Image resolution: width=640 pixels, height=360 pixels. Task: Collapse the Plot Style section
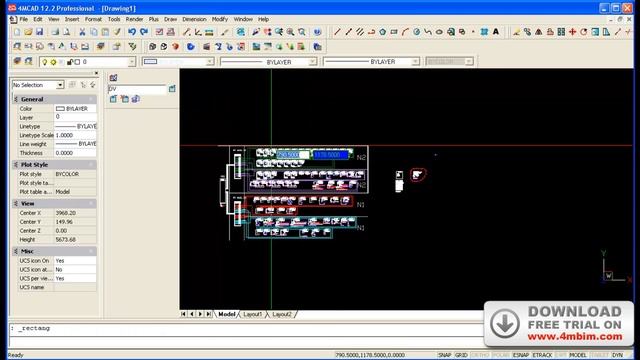pos(16,164)
